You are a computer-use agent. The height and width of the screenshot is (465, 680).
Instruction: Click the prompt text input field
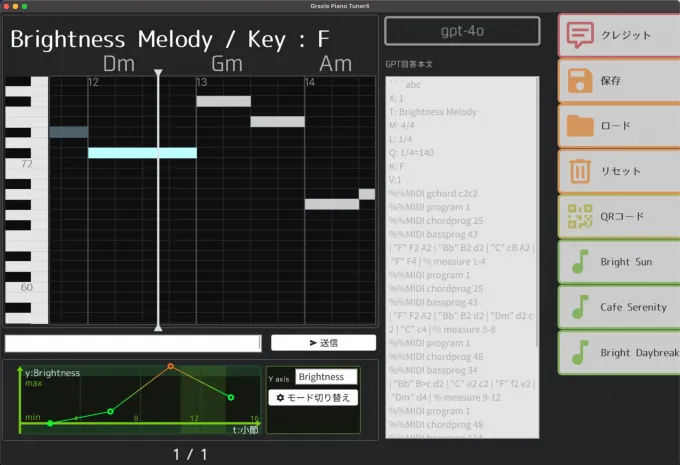(x=132, y=343)
